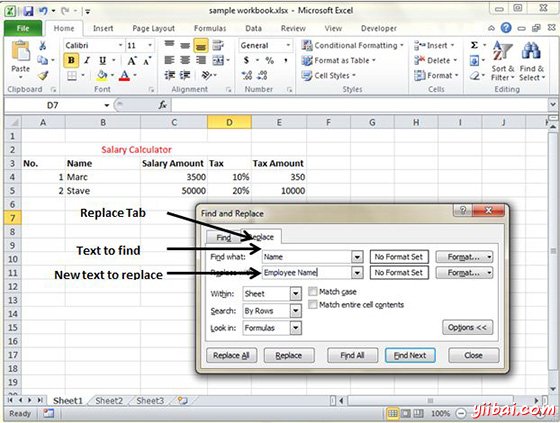Click the Top Align icon

[x=169, y=45]
